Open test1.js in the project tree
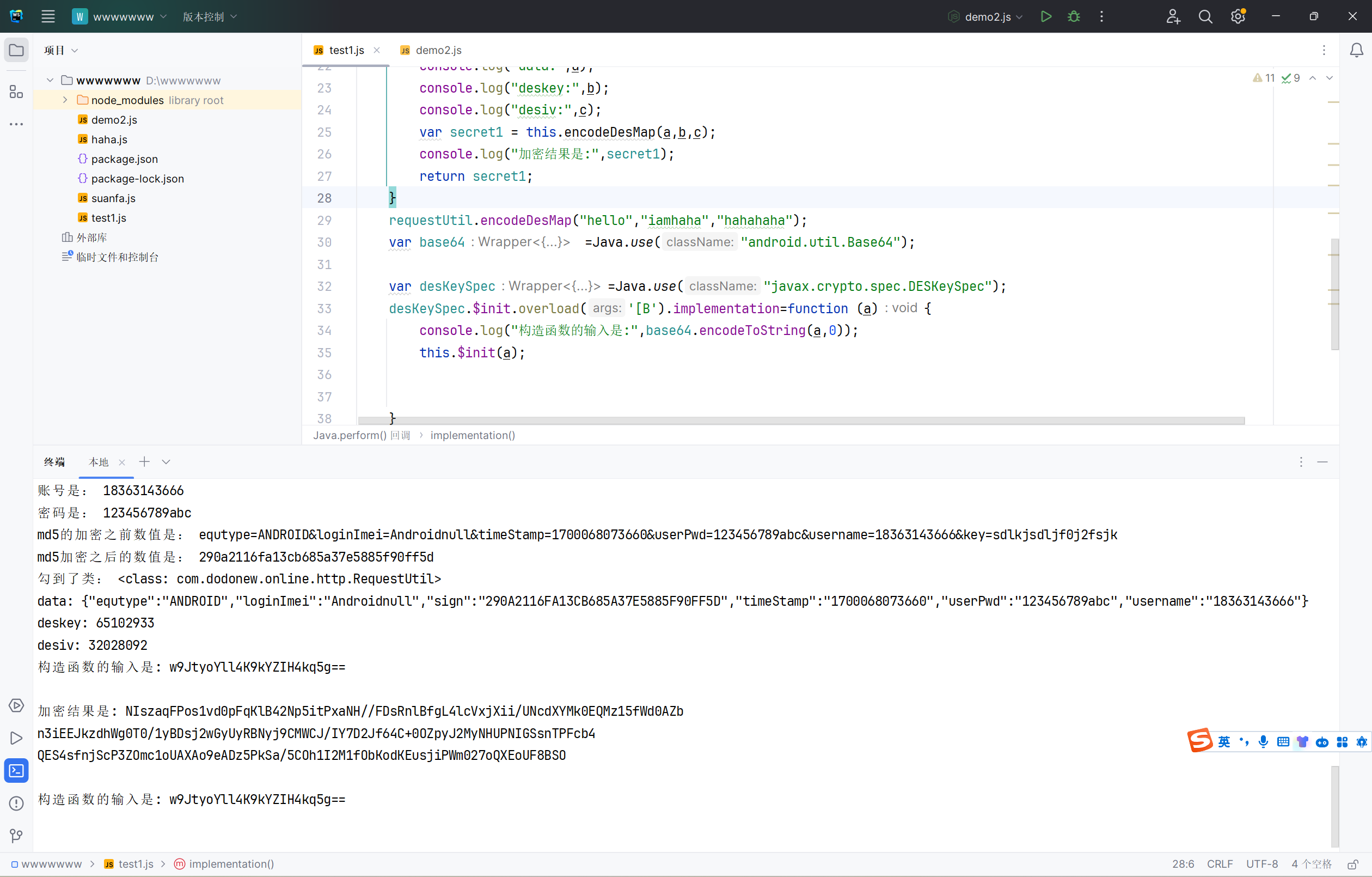The width and height of the screenshot is (1372, 877). pos(109,218)
